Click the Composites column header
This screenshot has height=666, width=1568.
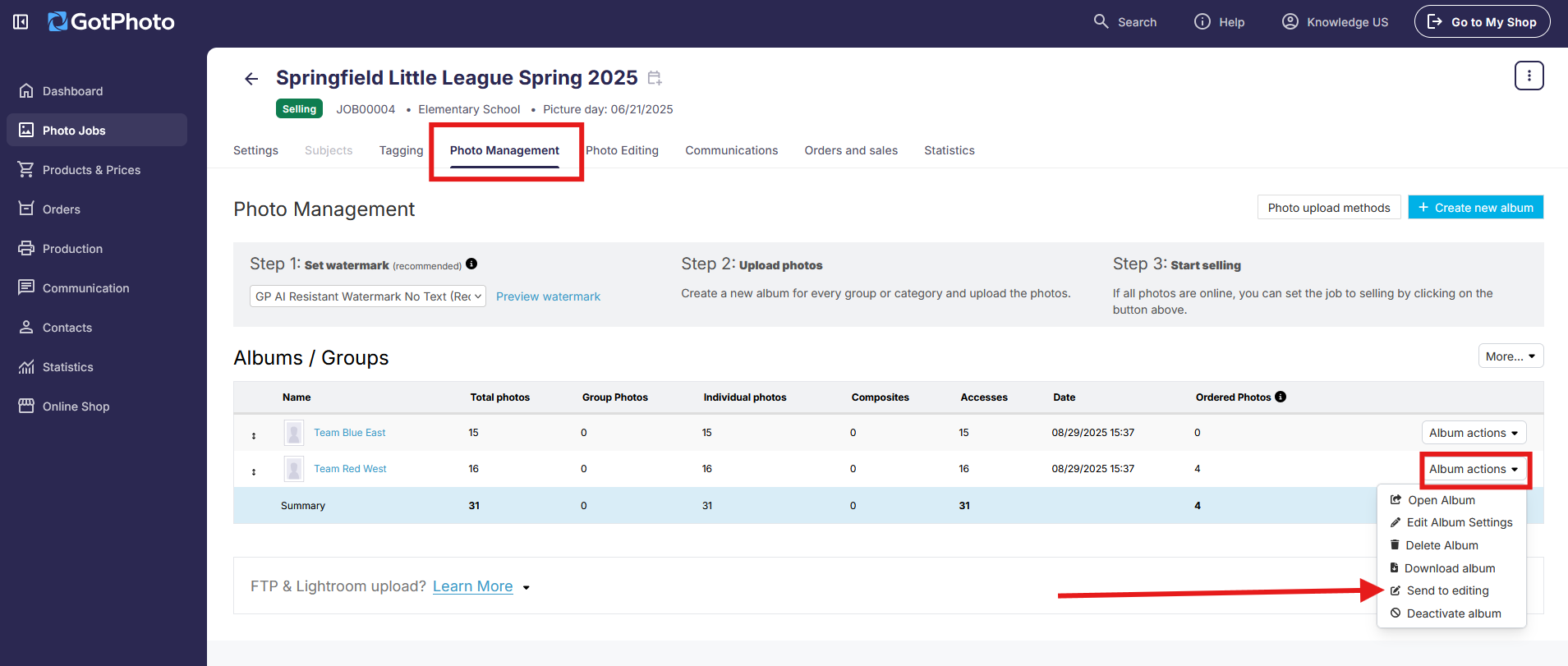(x=880, y=397)
